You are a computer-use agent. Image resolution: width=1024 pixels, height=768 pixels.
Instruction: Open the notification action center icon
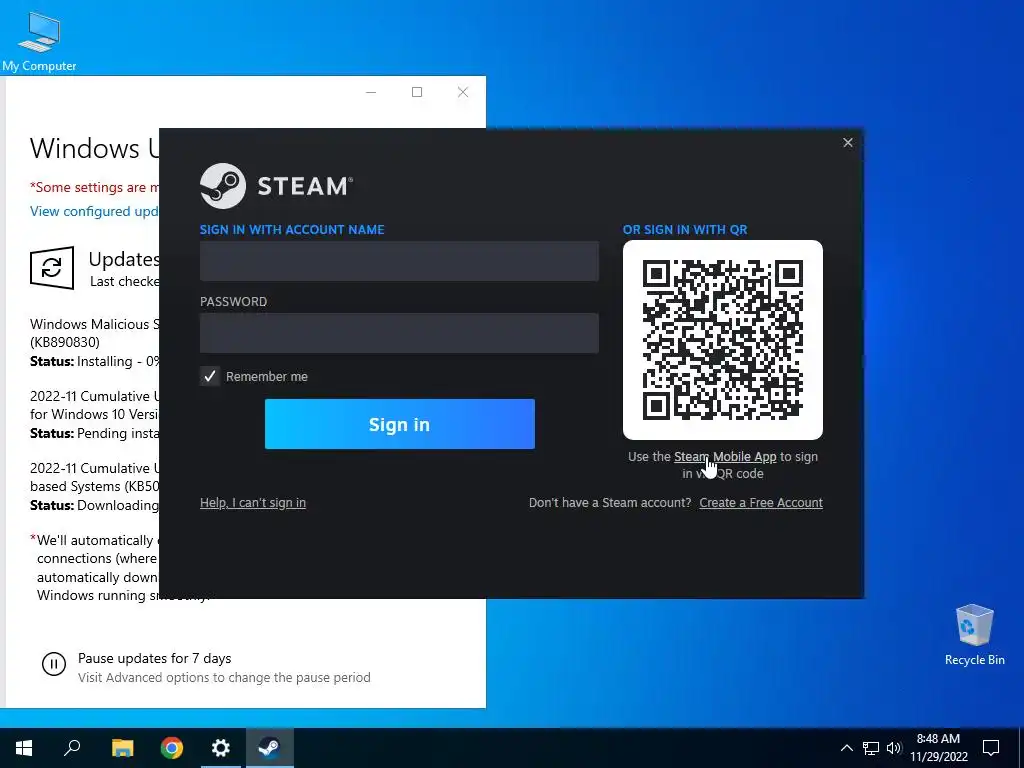[x=991, y=748]
